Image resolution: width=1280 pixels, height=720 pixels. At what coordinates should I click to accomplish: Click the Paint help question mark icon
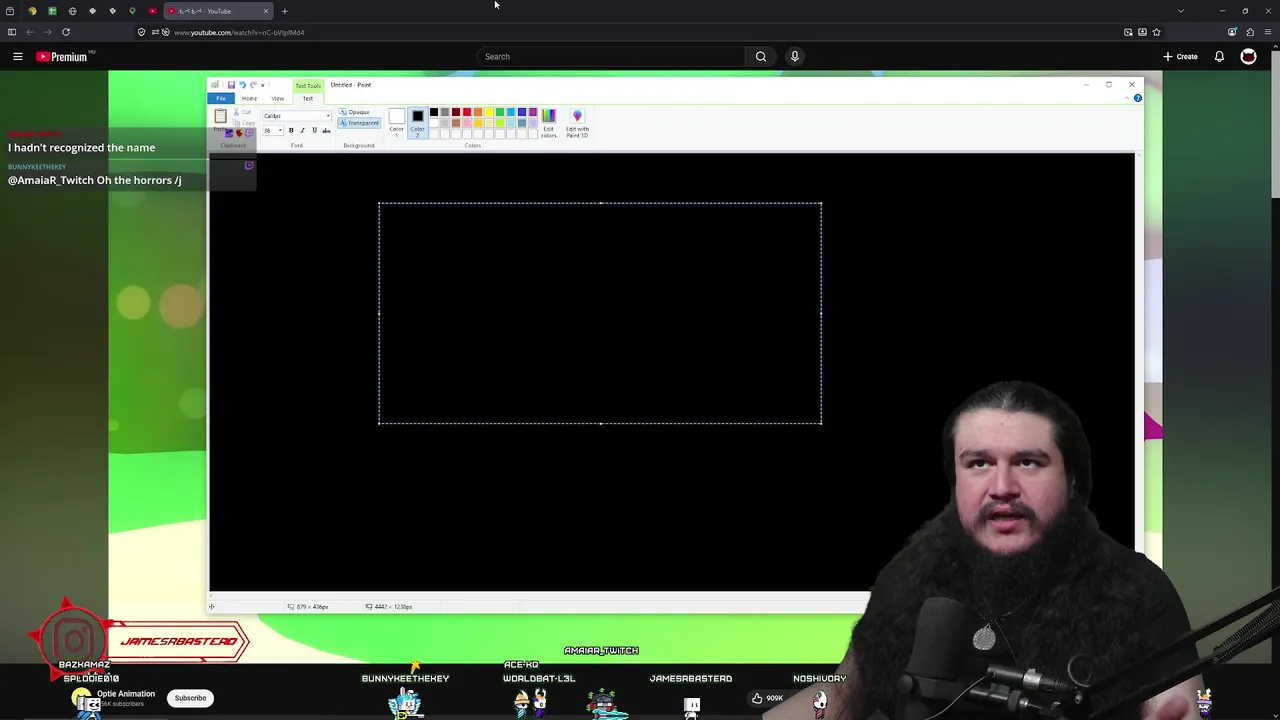click(x=1138, y=98)
